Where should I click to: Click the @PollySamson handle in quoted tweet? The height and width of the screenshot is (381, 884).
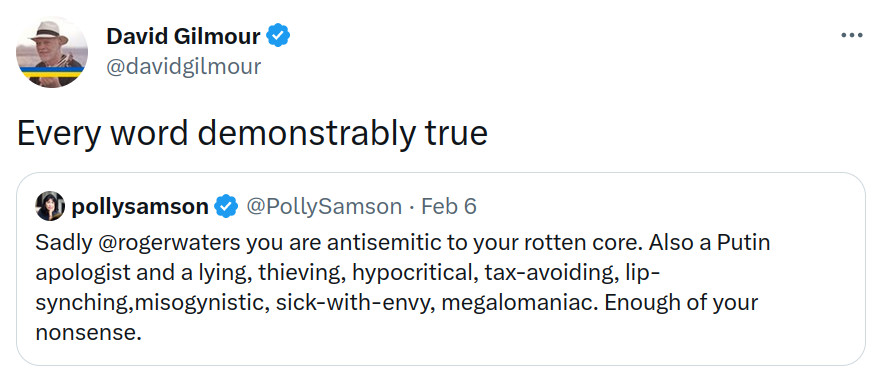click(x=324, y=207)
